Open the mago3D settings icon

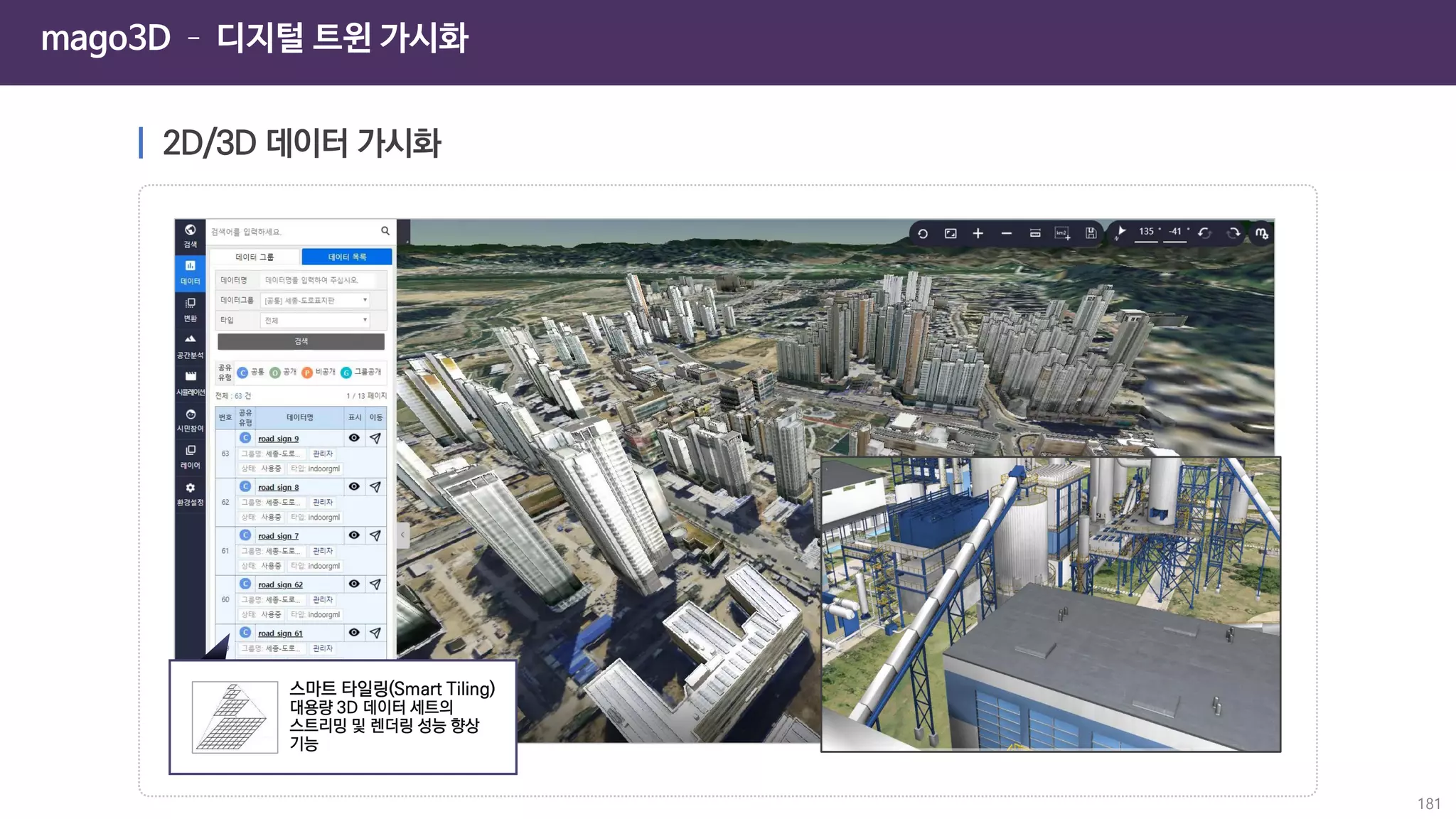point(1262,233)
